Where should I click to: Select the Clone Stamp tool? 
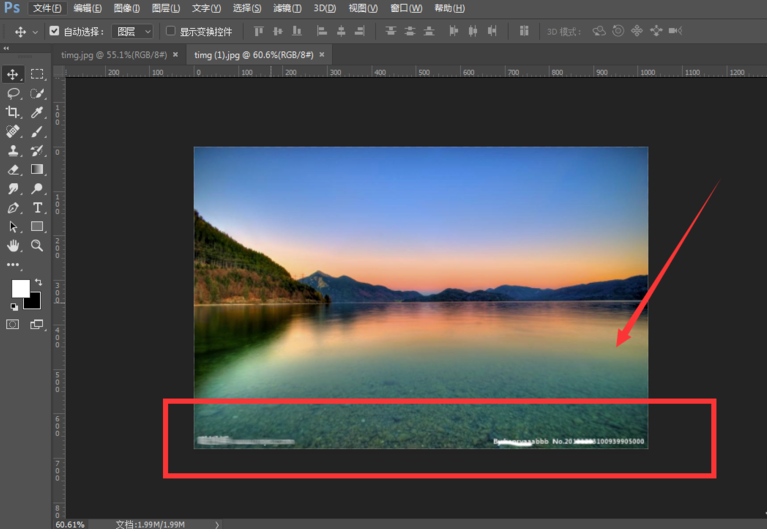pos(13,151)
